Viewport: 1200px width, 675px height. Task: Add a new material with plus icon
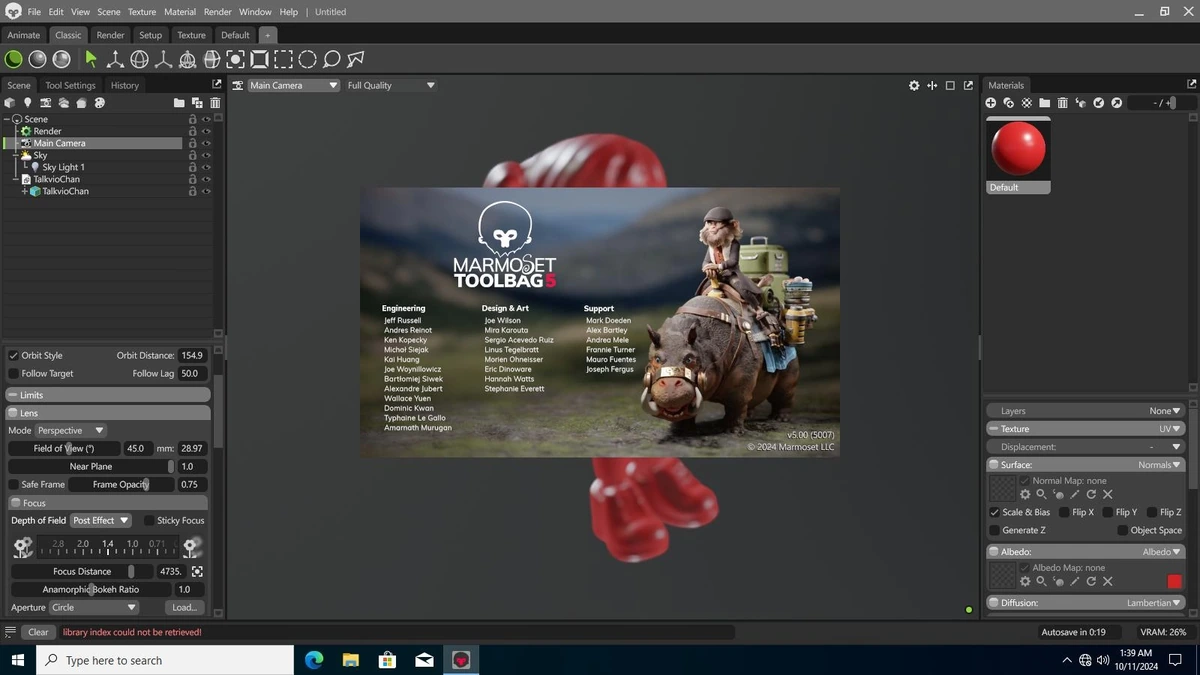[991, 103]
